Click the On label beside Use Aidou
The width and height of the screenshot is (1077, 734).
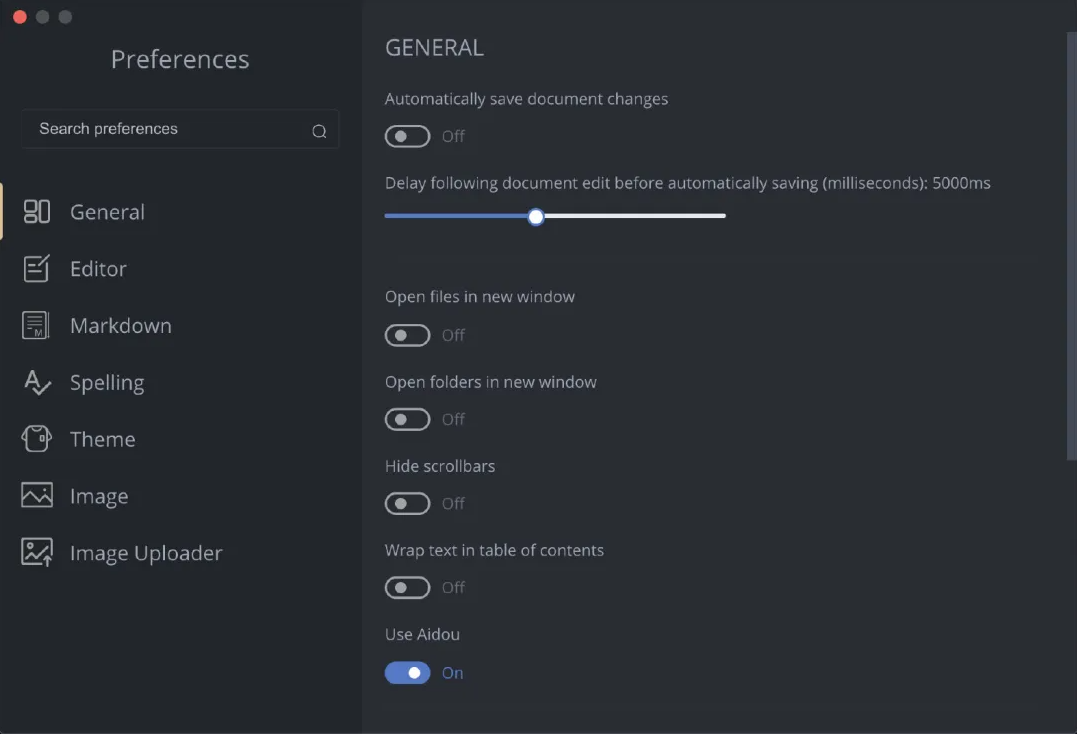point(452,673)
